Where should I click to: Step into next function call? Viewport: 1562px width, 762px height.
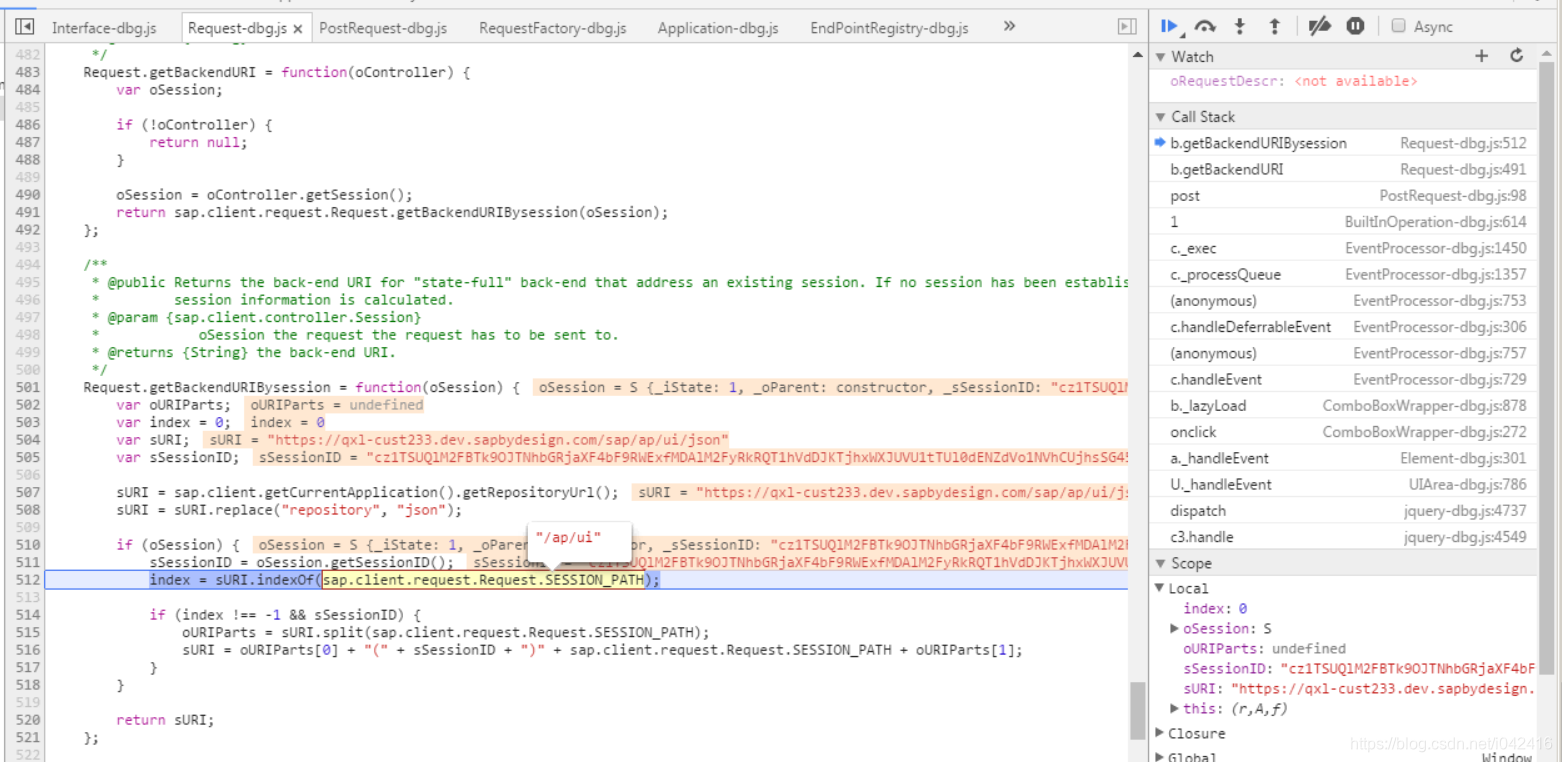[x=1240, y=27]
